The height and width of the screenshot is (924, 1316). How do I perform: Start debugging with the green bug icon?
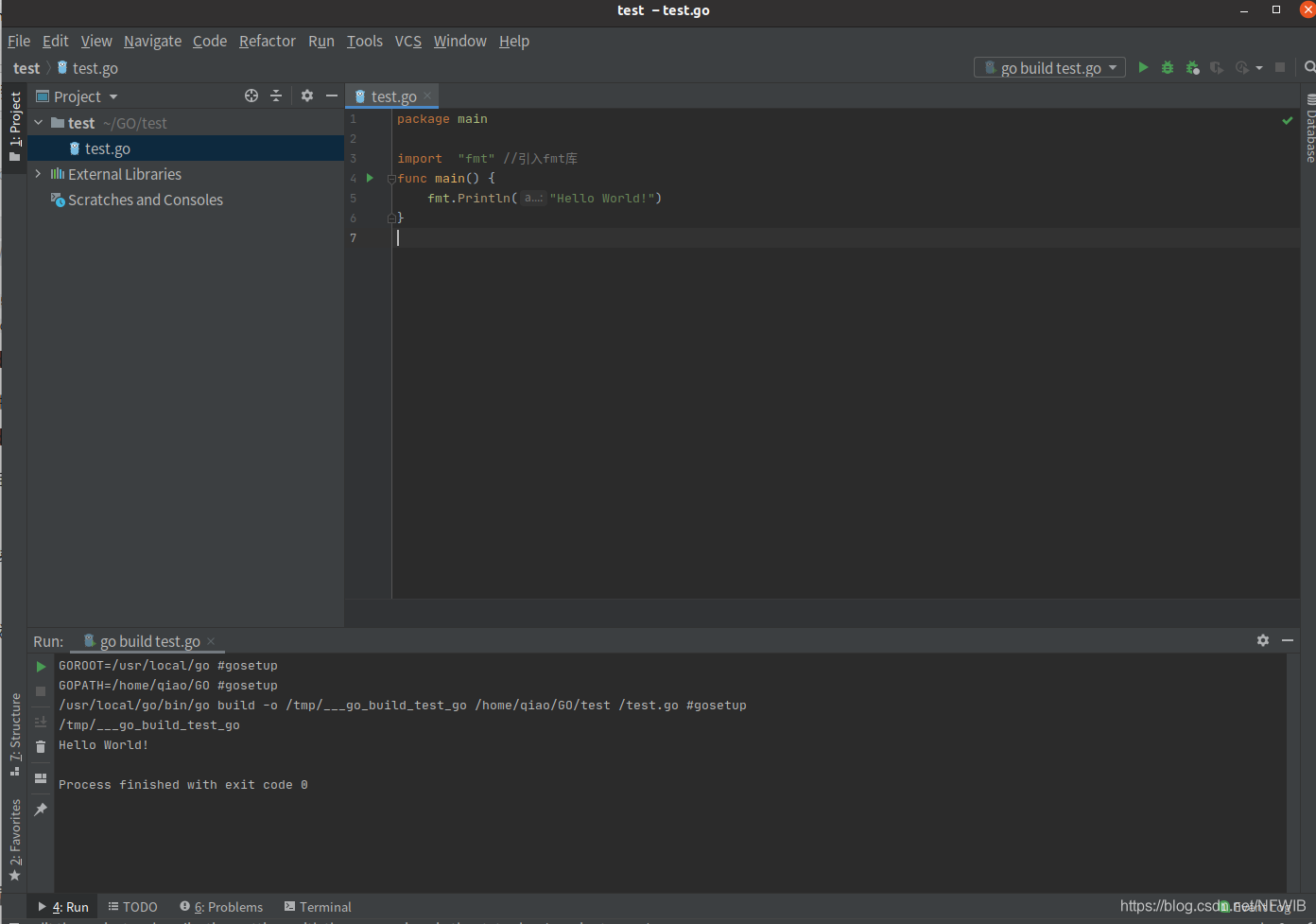pos(1168,67)
